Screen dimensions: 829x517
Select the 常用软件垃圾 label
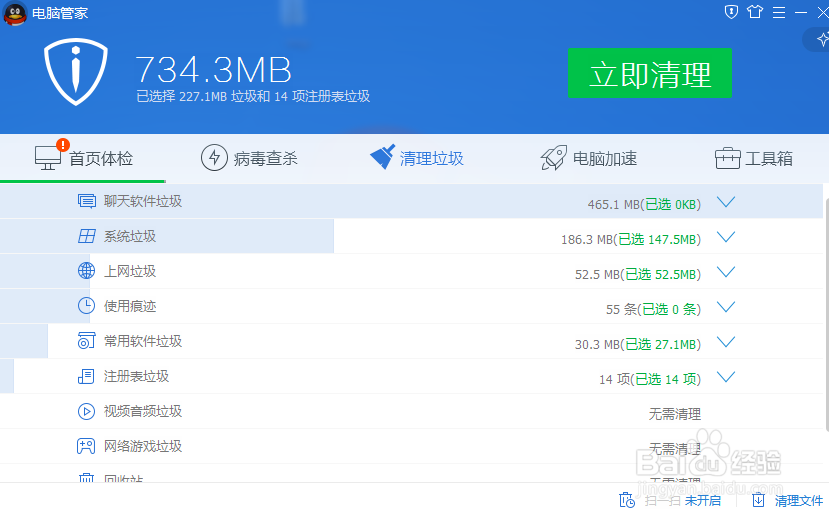pos(143,341)
